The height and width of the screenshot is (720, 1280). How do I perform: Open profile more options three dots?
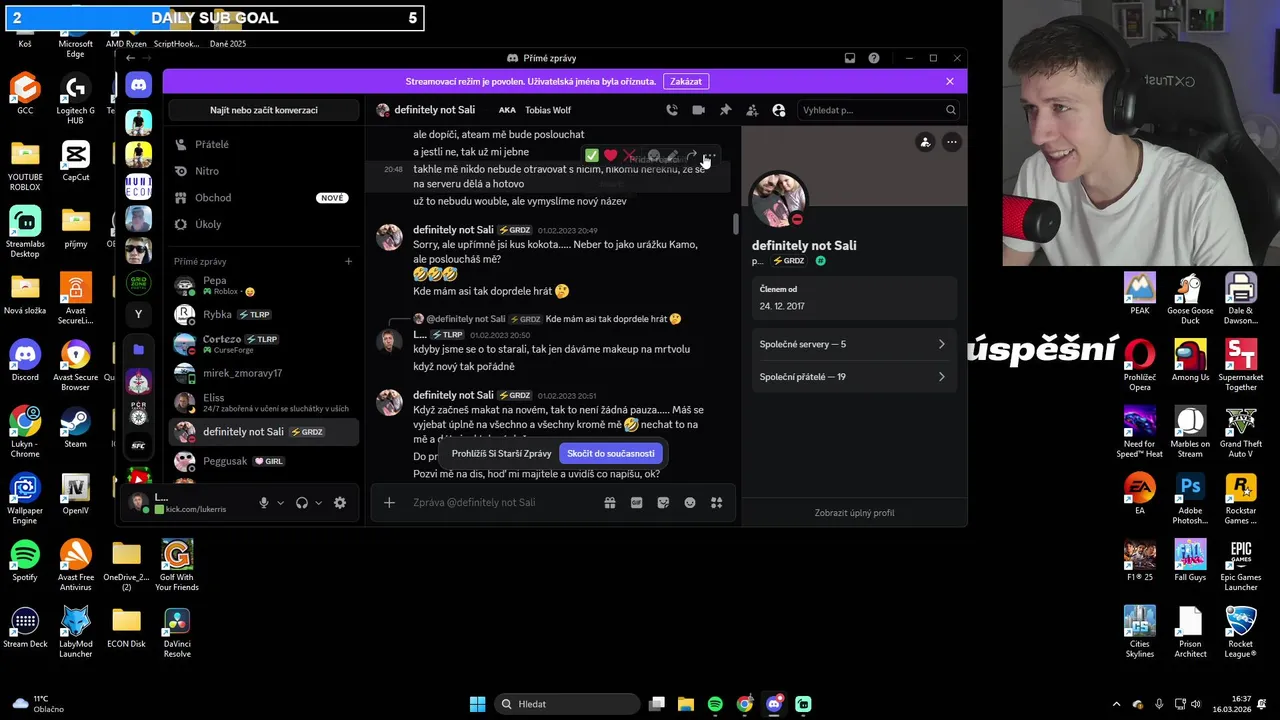pyautogui.click(x=952, y=142)
